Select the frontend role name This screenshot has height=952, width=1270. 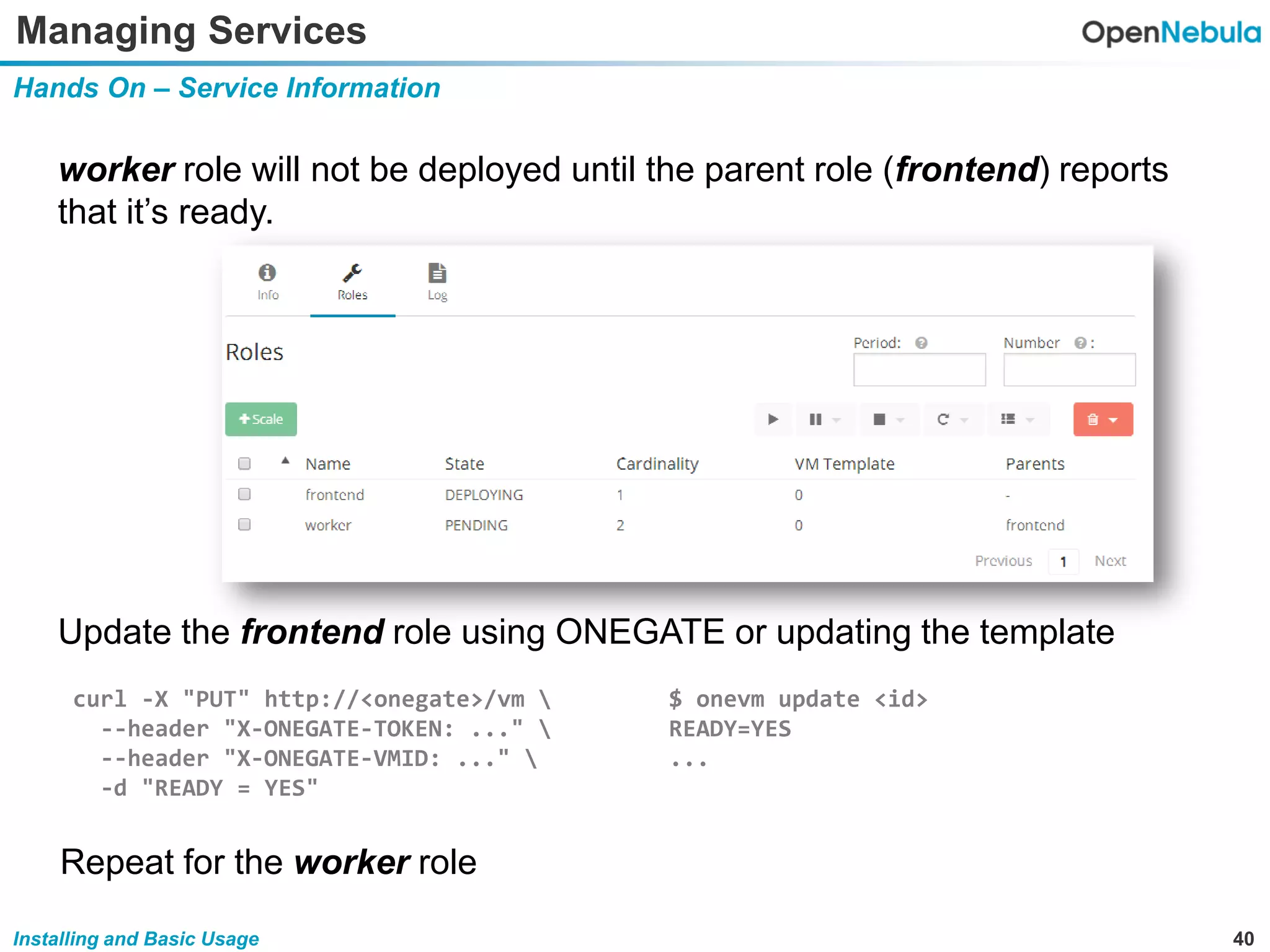(x=335, y=495)
